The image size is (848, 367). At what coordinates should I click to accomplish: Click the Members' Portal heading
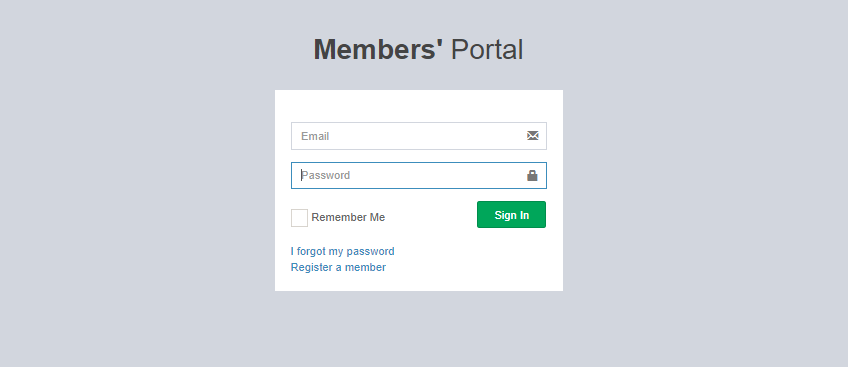pos(418,50)
